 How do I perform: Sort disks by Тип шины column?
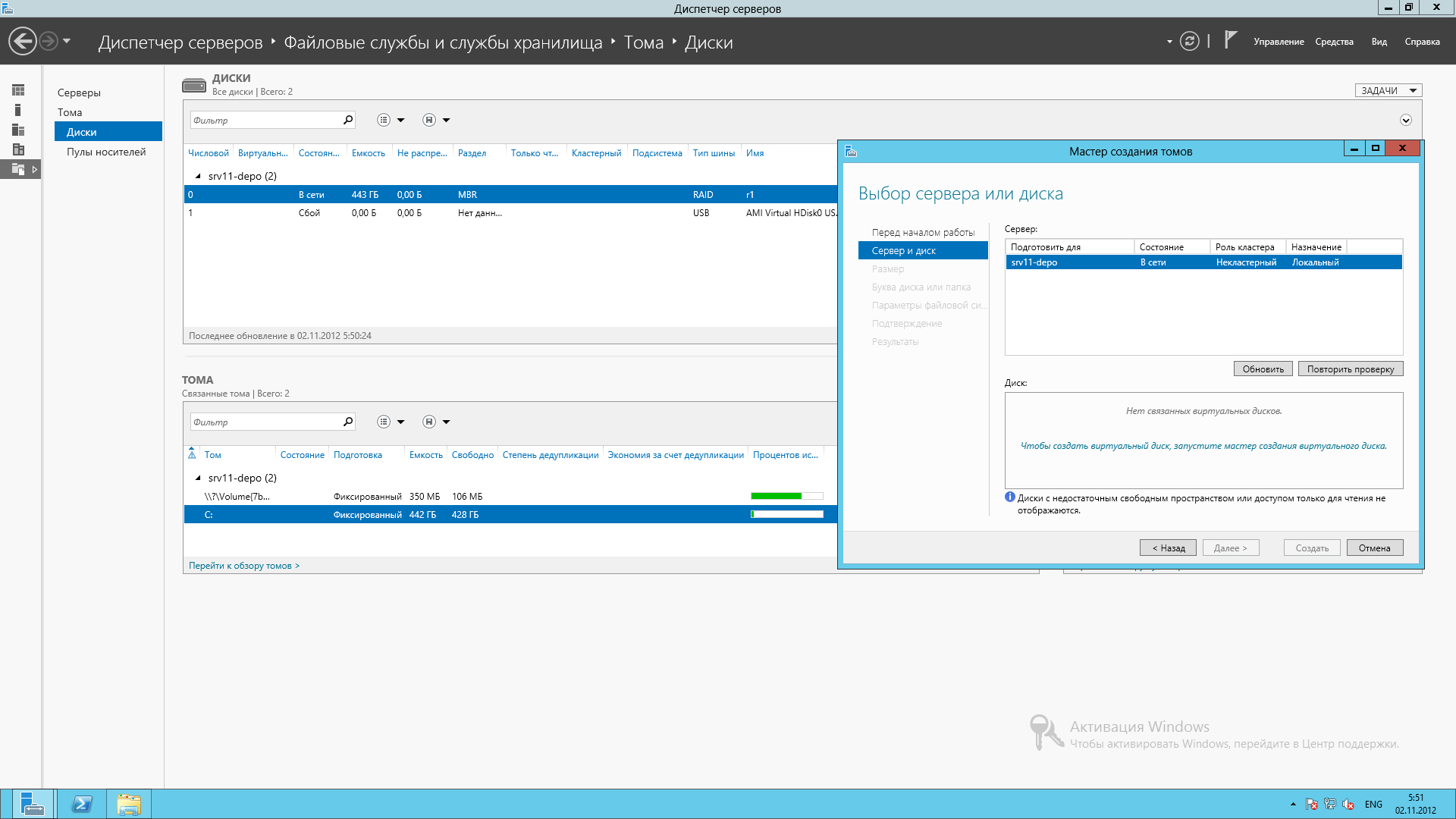pyautogui.click(x=714, y=153)
